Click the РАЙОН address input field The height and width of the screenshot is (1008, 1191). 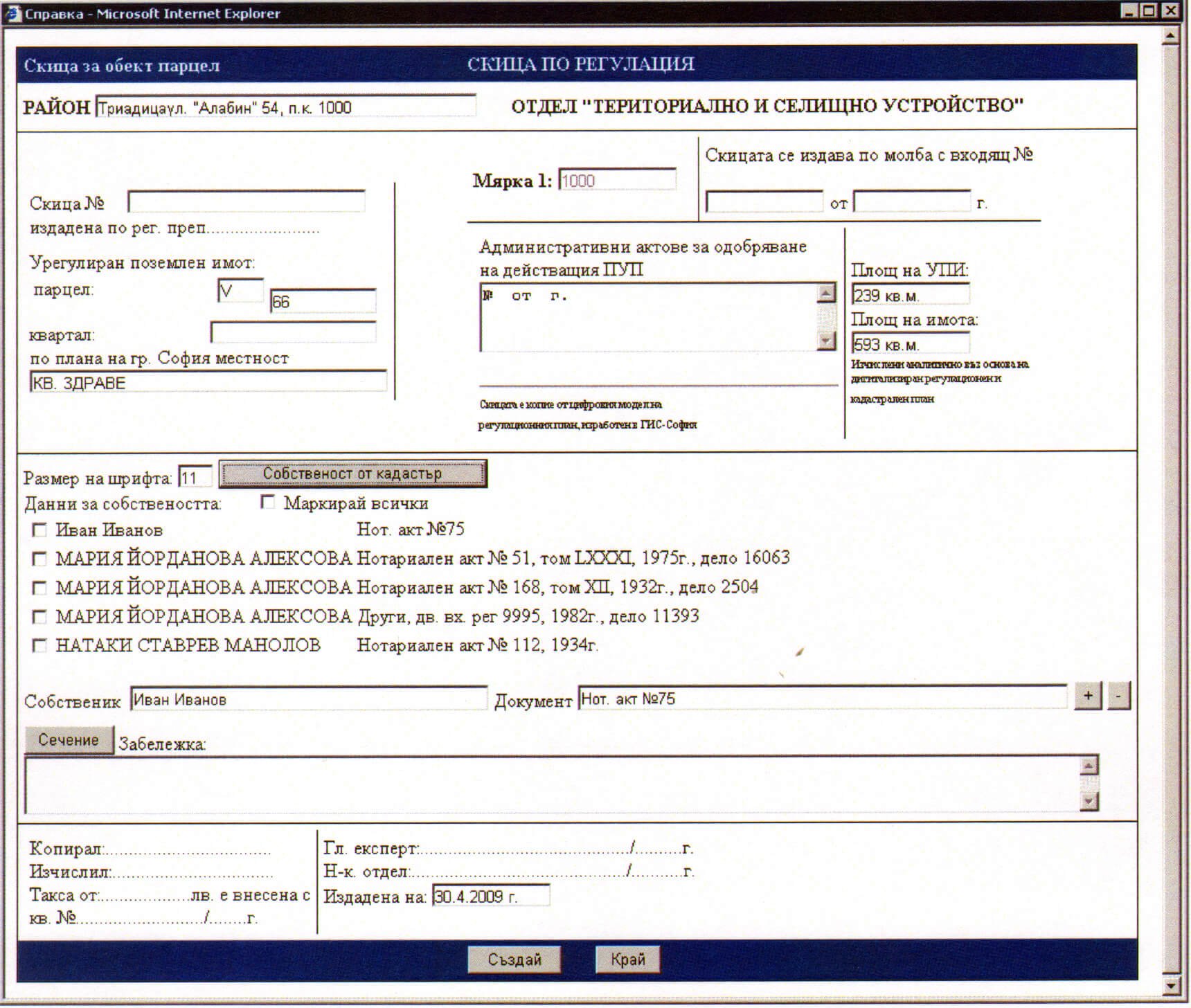pyautogui.click(x=285, y=106)
